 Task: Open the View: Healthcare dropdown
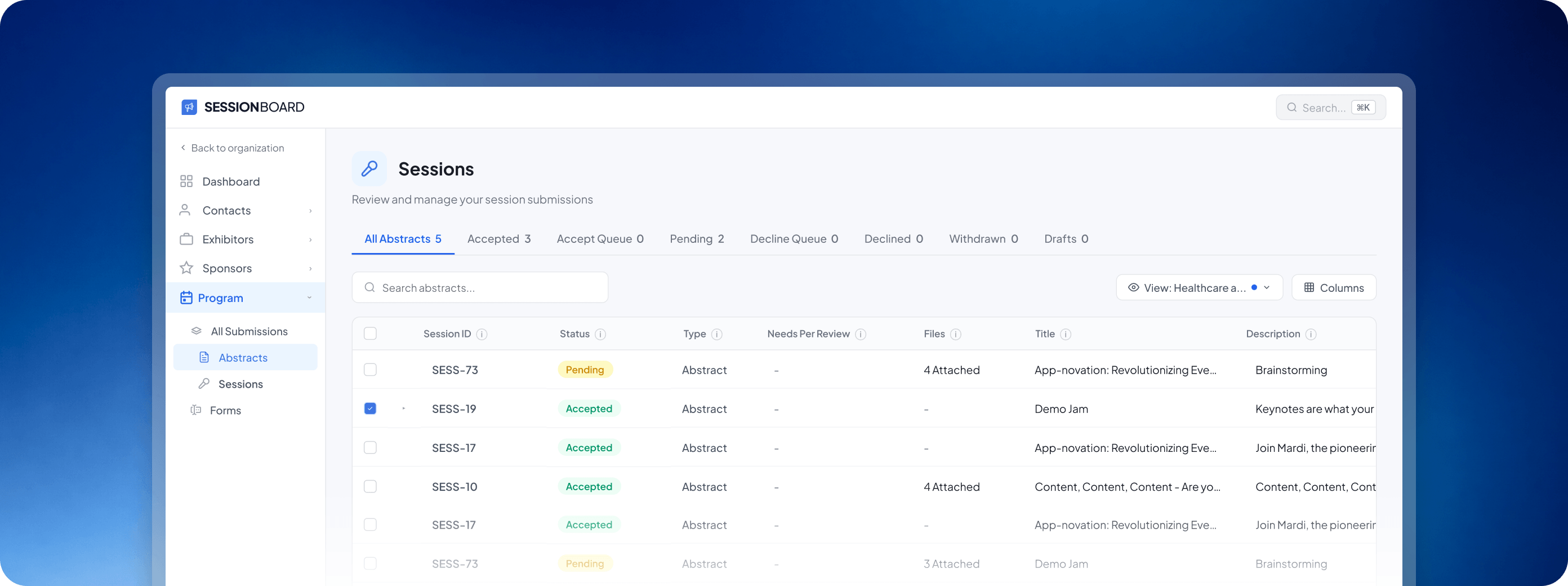[1199, 287]
